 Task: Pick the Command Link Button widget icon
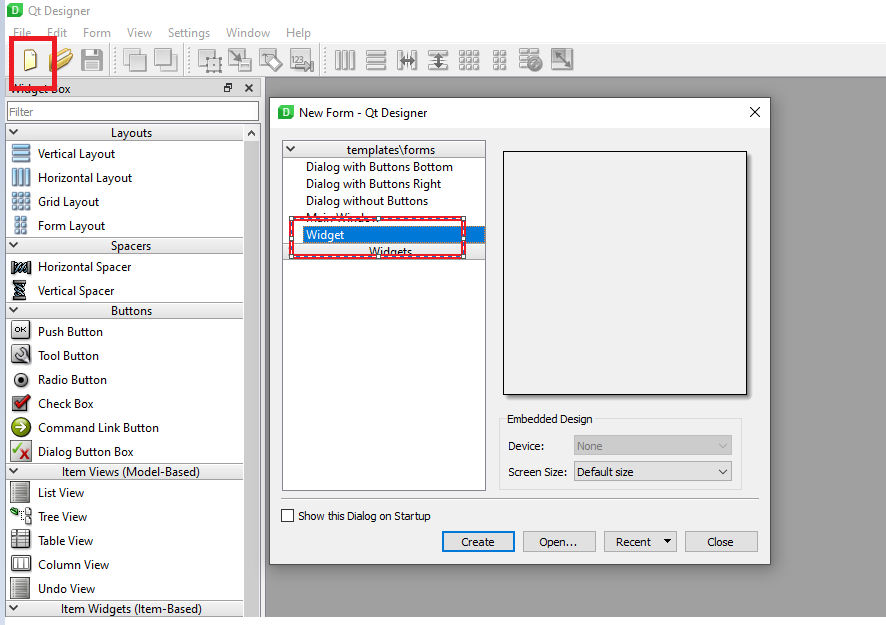pos(21,427)
